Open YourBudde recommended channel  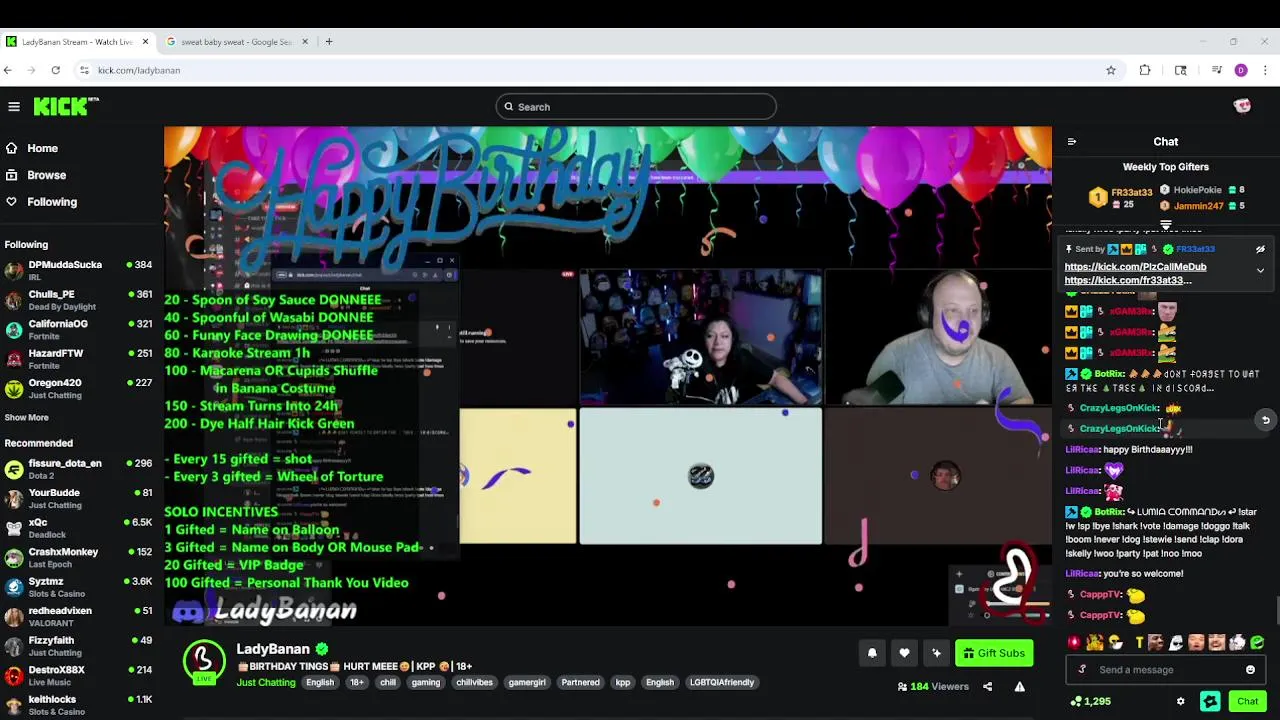78,498
